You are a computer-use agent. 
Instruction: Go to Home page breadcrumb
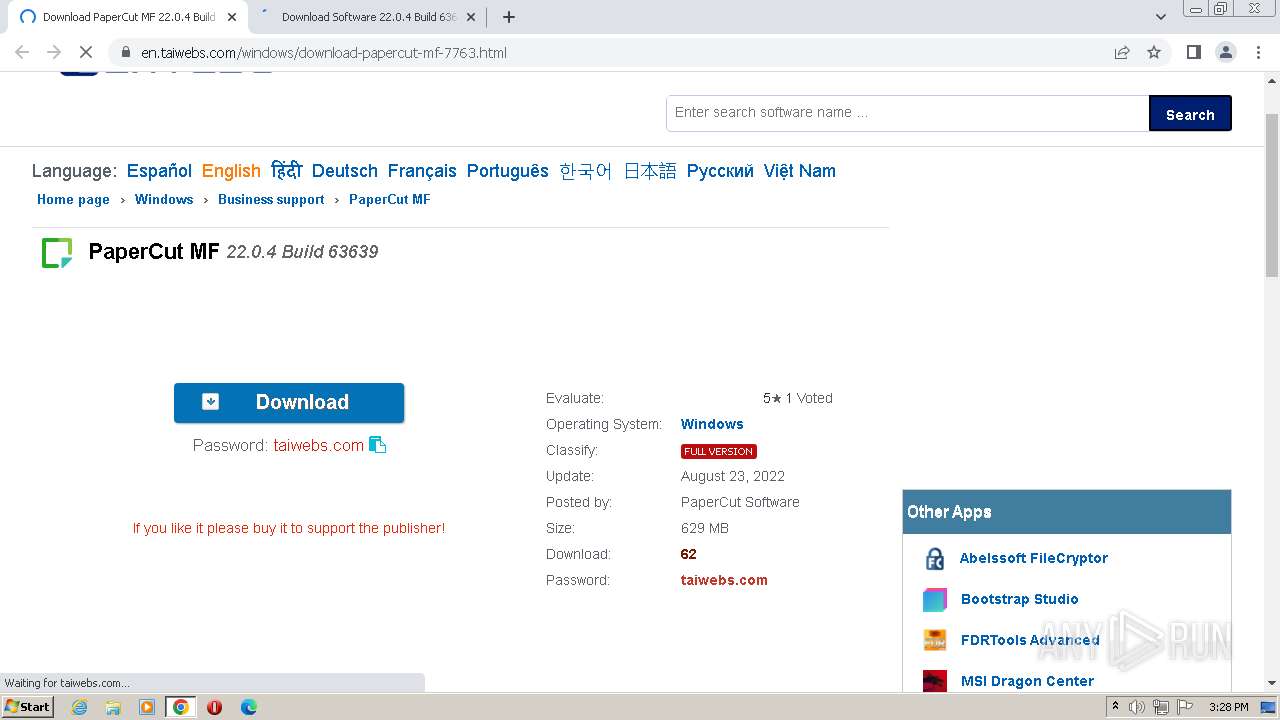[x=73, y=199]
